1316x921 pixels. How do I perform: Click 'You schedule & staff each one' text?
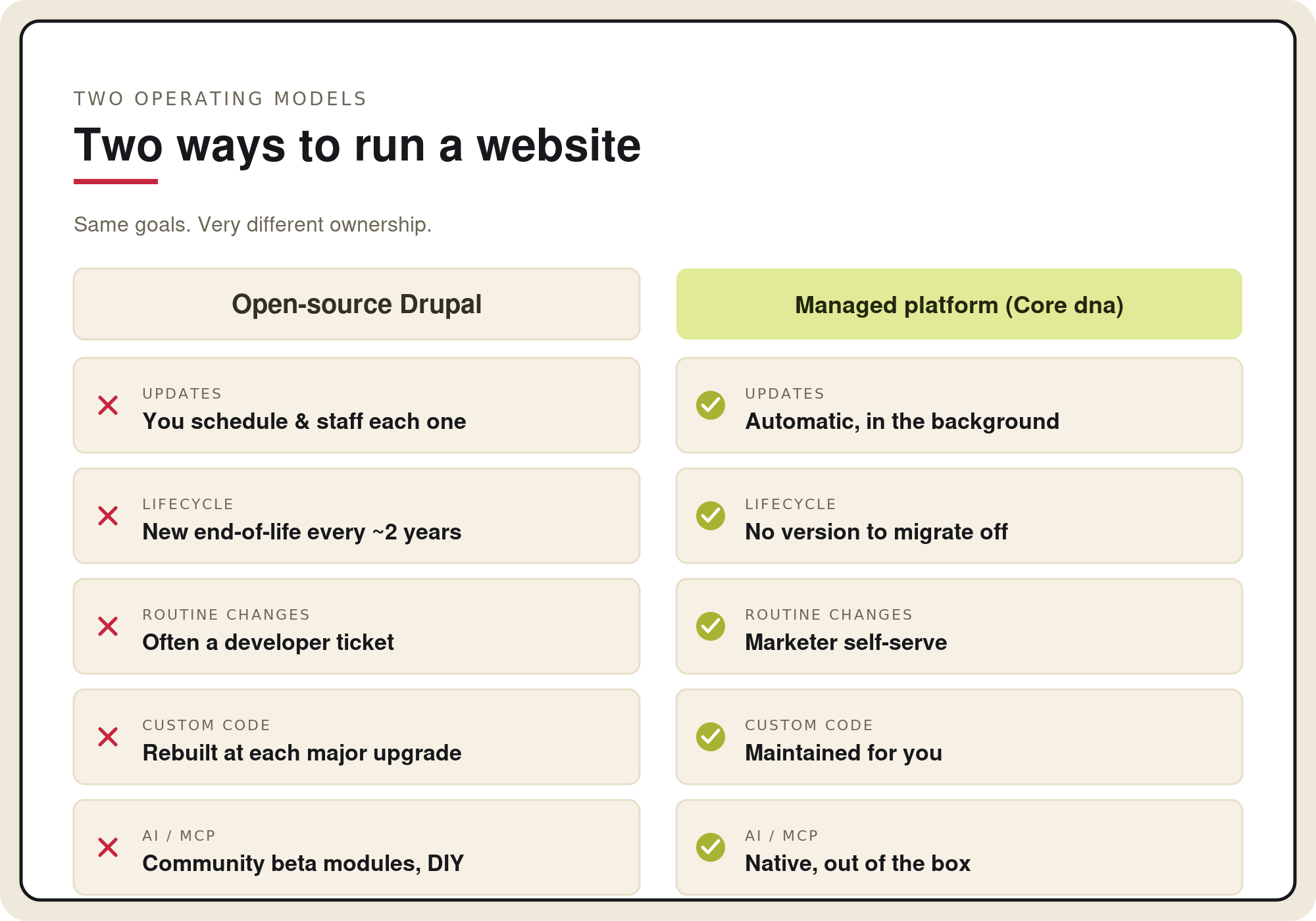(x=304, y=421)
